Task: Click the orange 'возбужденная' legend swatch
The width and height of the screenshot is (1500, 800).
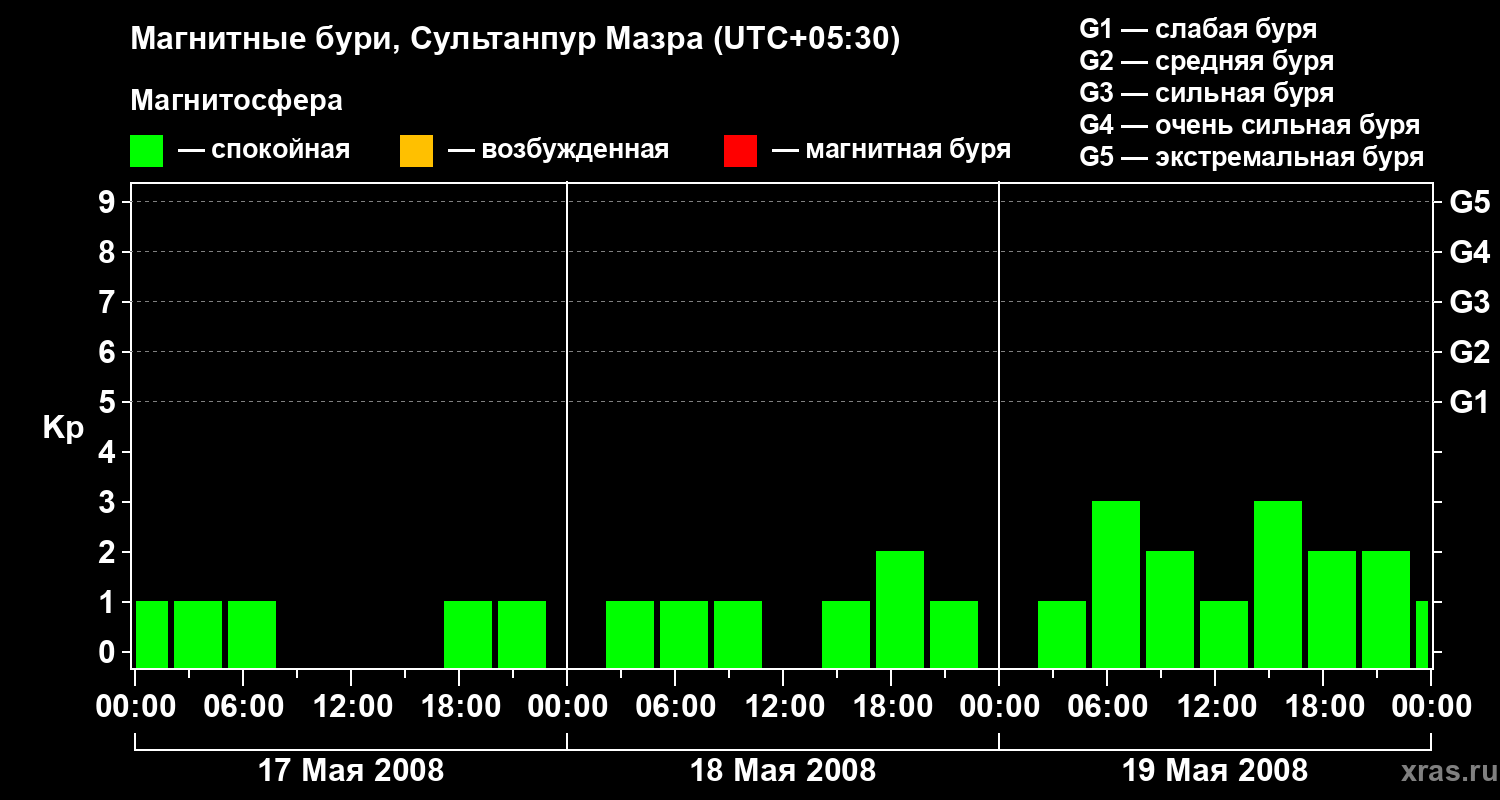Action: pos(416,150)
